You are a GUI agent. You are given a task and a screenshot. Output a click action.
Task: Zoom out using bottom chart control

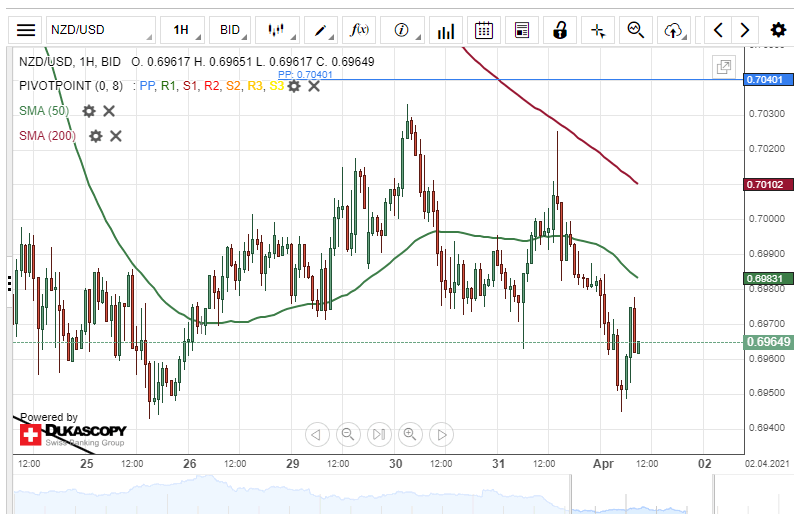tap(347, 434)
